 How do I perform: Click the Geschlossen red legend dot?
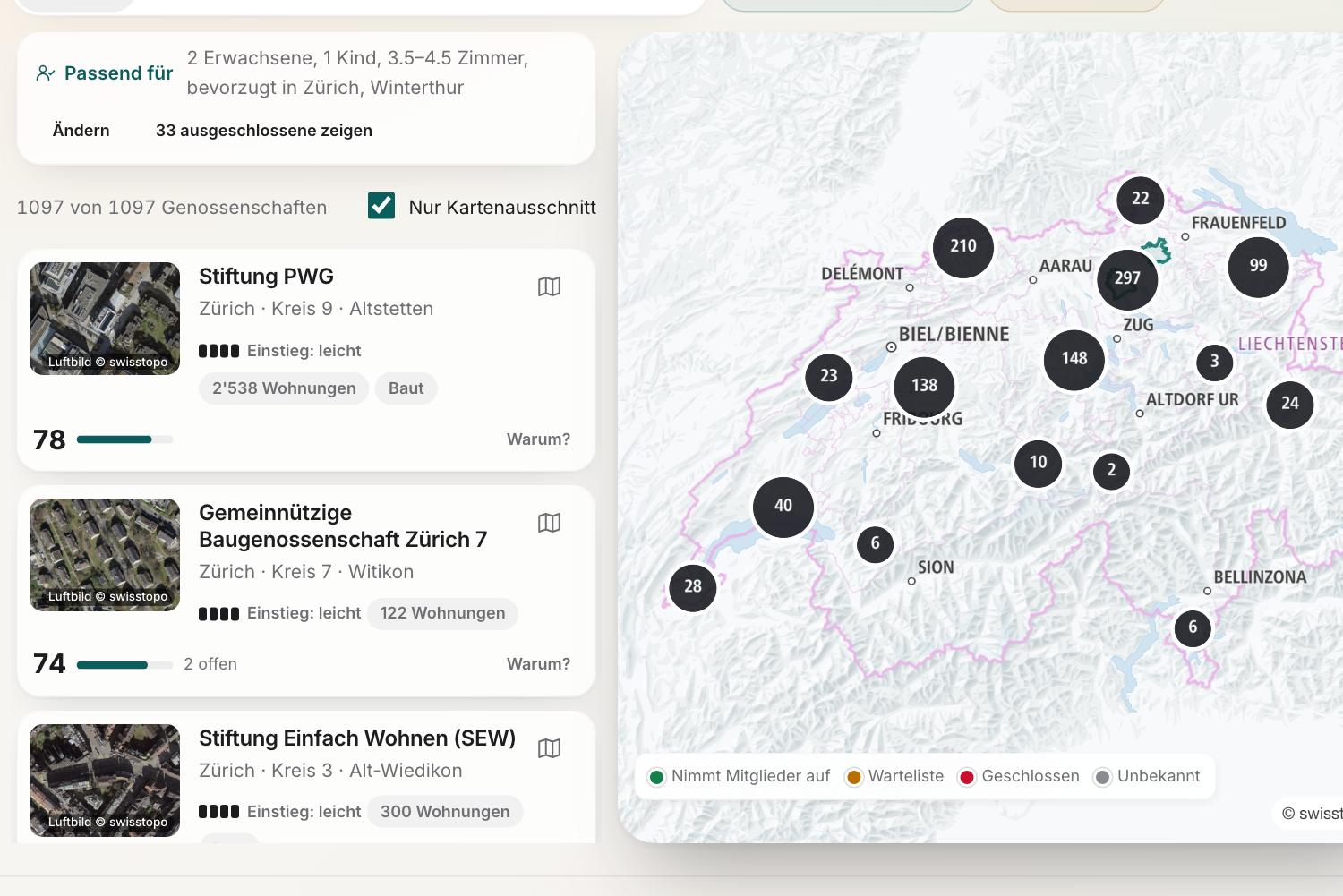[x=967, y=777]
